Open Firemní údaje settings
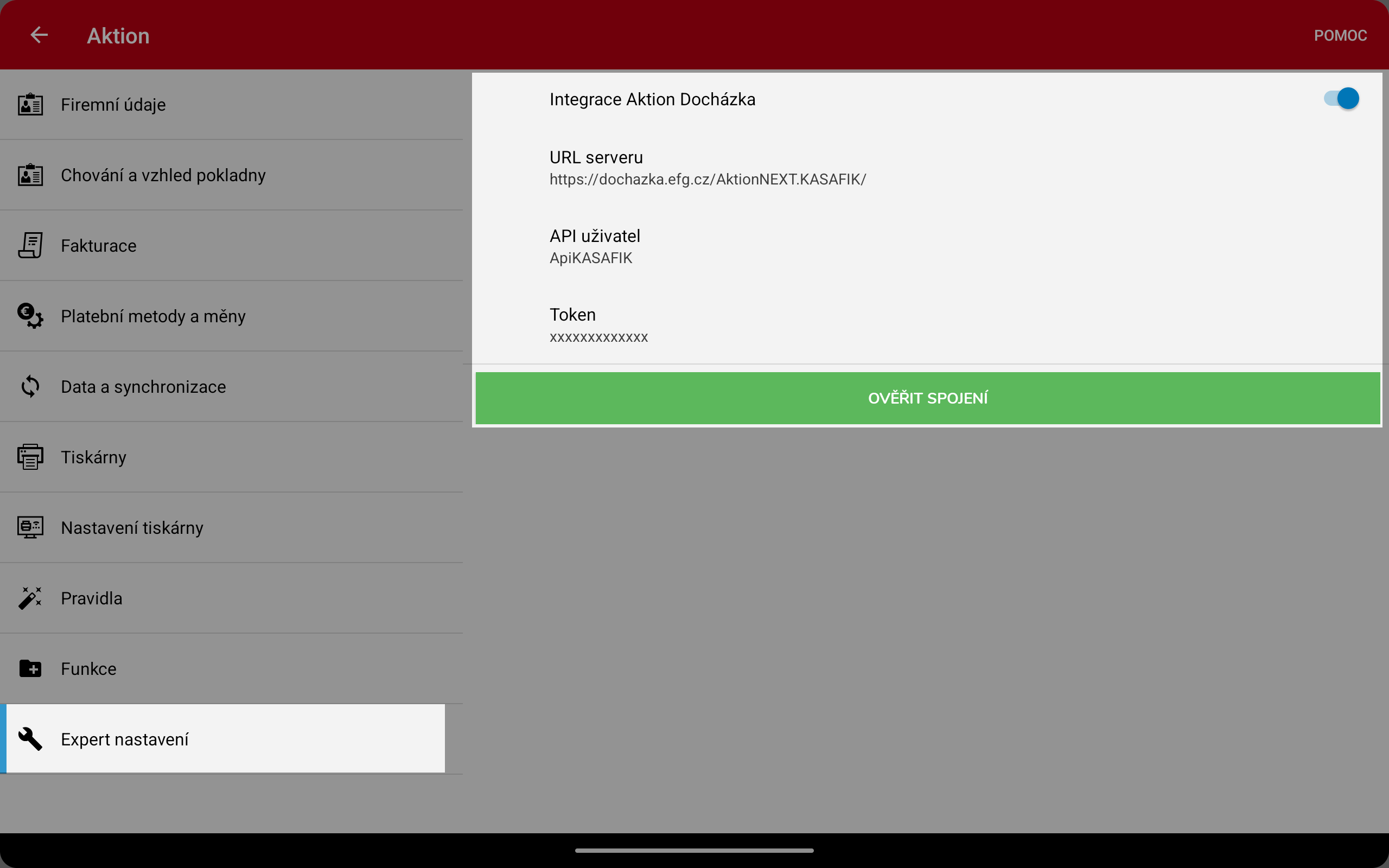The width and height of the screenshot is (1389, 868). coord(231,105)
